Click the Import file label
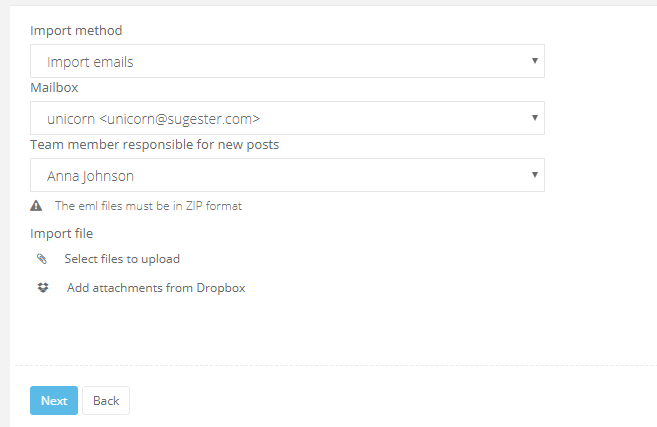657x427 pixels. (x=61, y=234)
